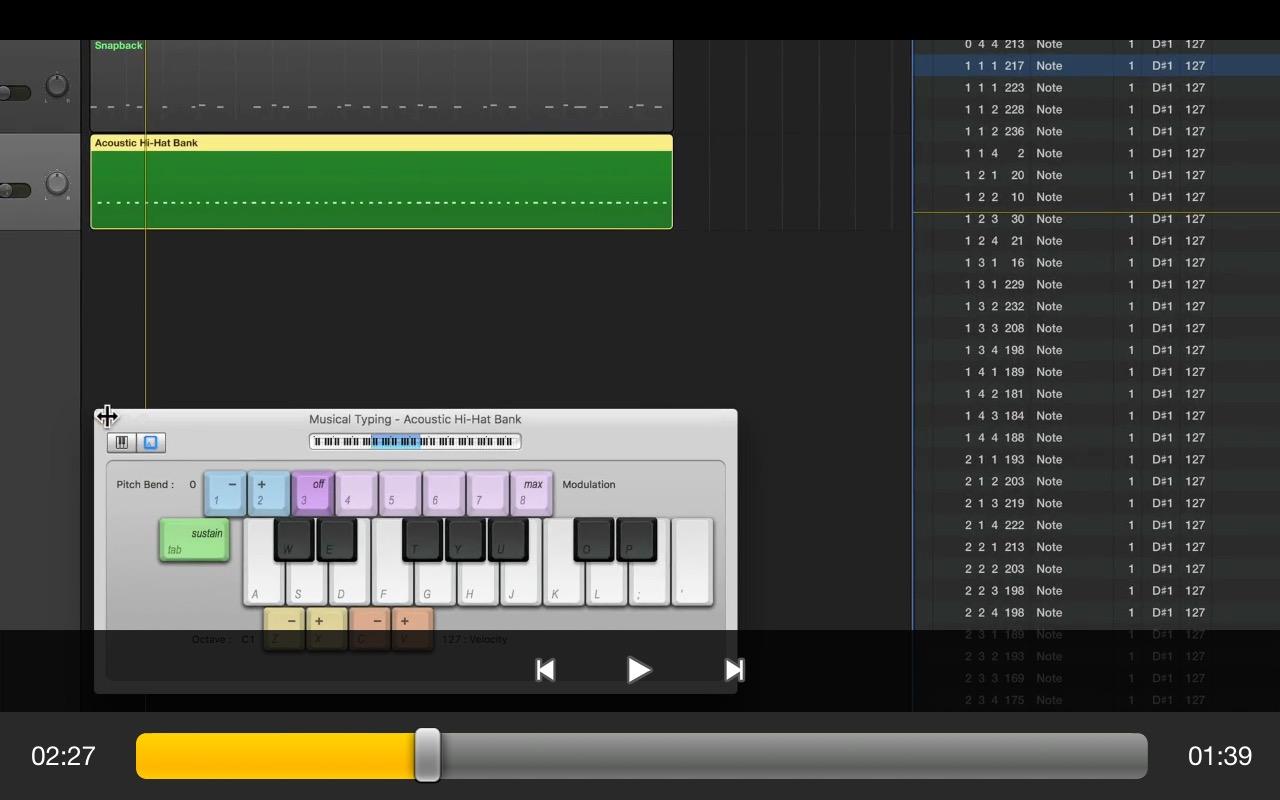Select the Acoustic Hi-Hat Bank green region
The height and width of the screenshot is (800, 1280).
pos(381,182)
